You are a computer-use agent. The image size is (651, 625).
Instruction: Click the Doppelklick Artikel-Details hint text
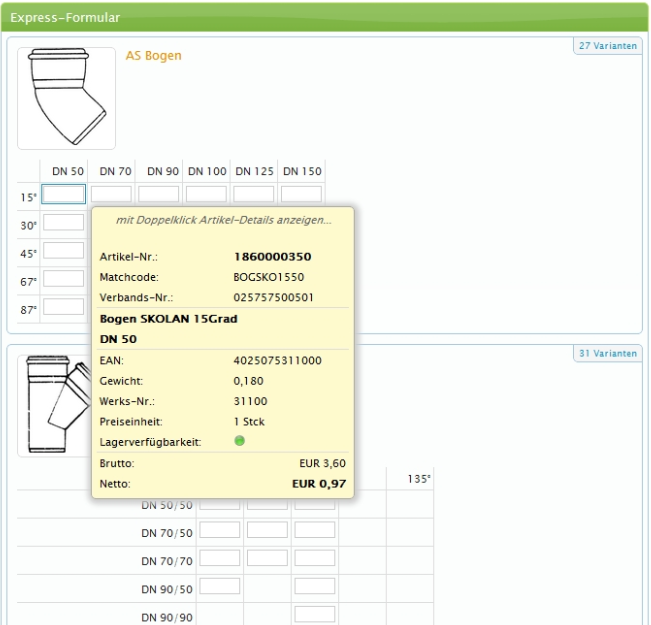click(223, 220)
